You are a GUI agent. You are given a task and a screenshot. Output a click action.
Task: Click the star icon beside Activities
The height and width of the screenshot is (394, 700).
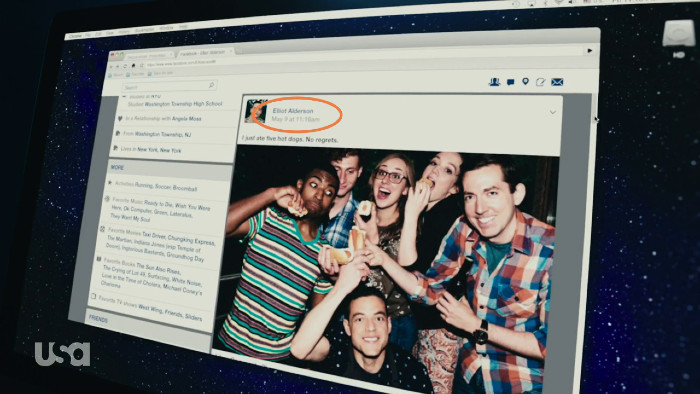pyautogui.click(x=110, y=182)
